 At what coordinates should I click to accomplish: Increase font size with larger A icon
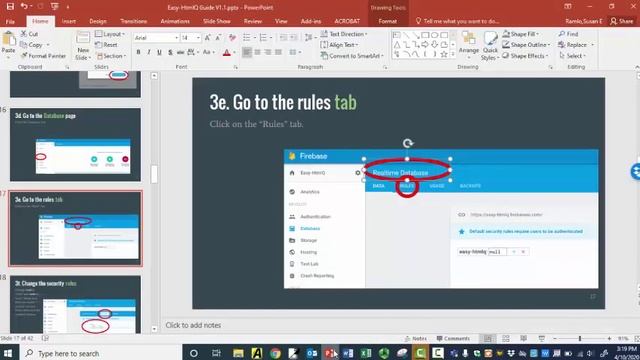coord(208,38)
